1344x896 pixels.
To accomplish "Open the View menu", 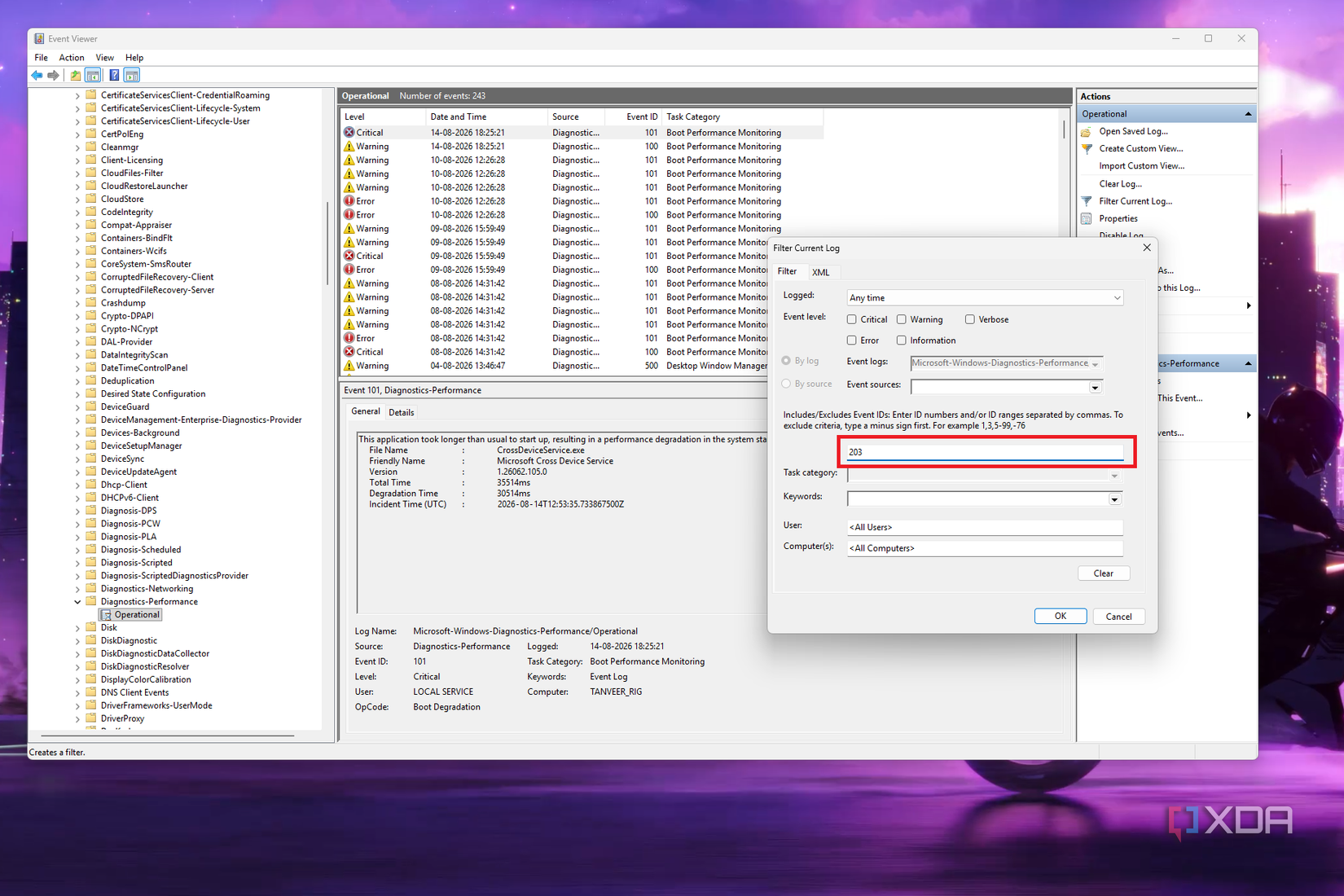I will (105, 58).
